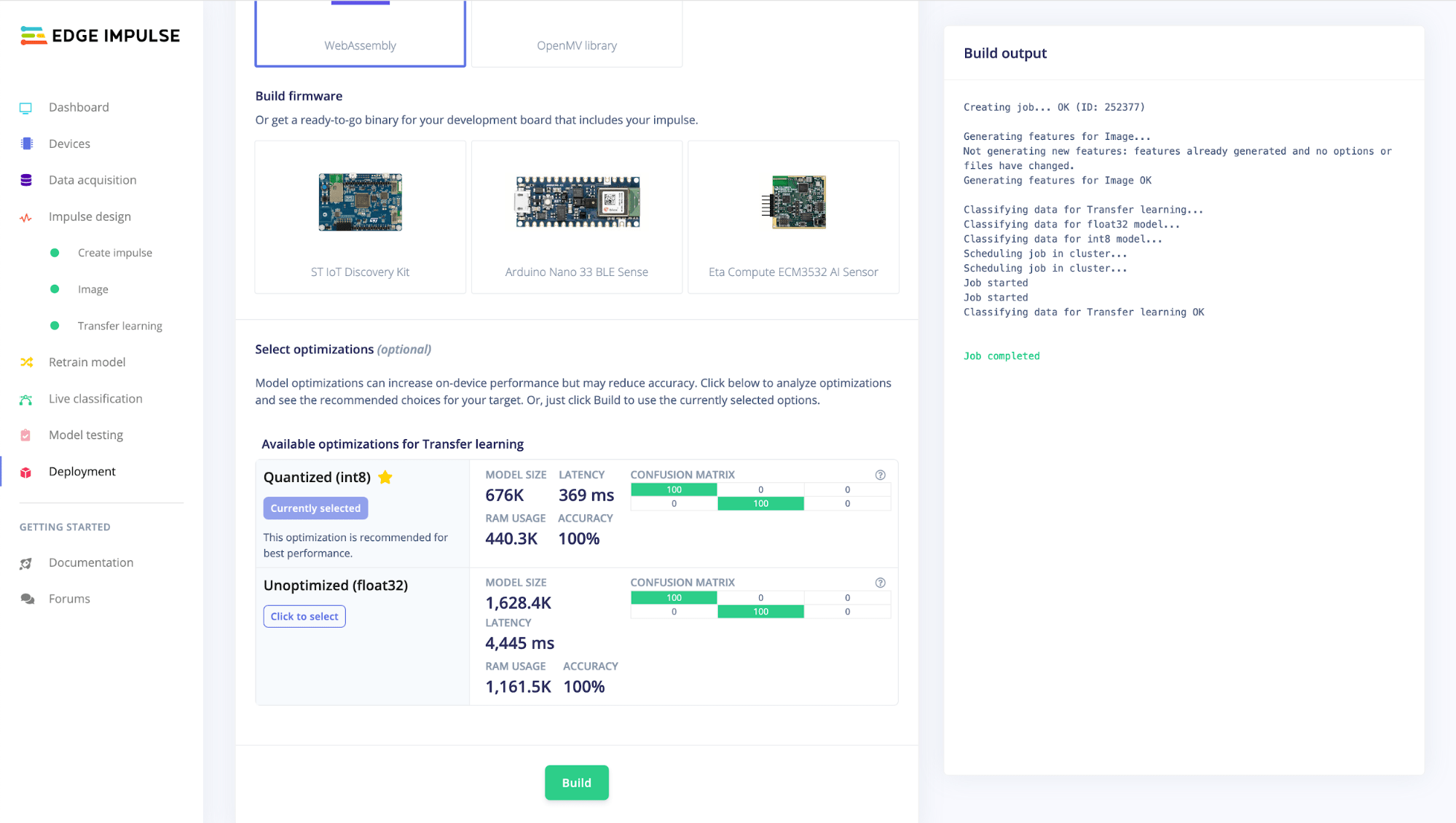Click the Deployment cube icon
Screen dimensions: 1456x823
tap(25, 472)
